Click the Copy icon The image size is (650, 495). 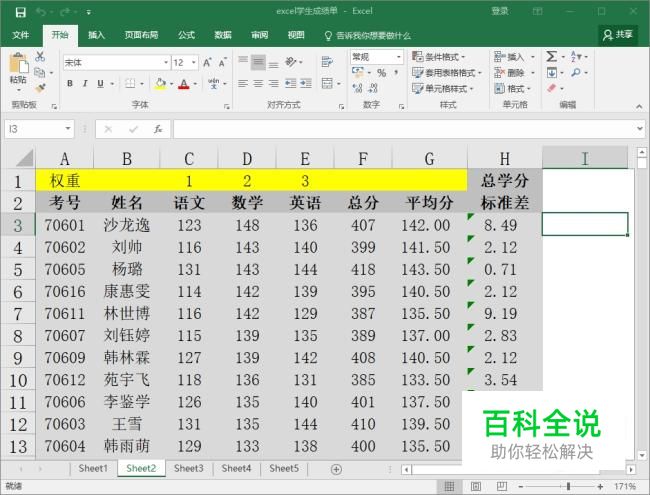click(x=40, y=73)
